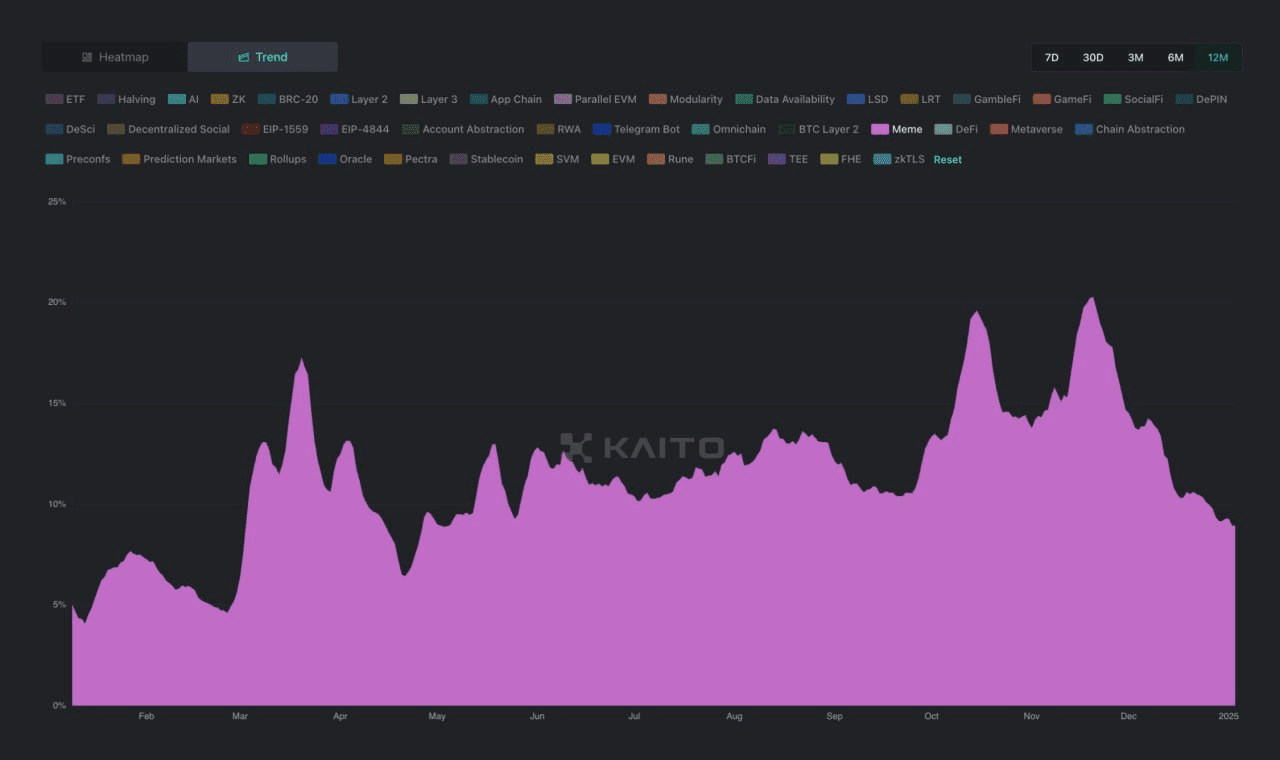The image size is (1280, 760).
Task: Select the 12M time range
Action: [x=1218, y=57]
